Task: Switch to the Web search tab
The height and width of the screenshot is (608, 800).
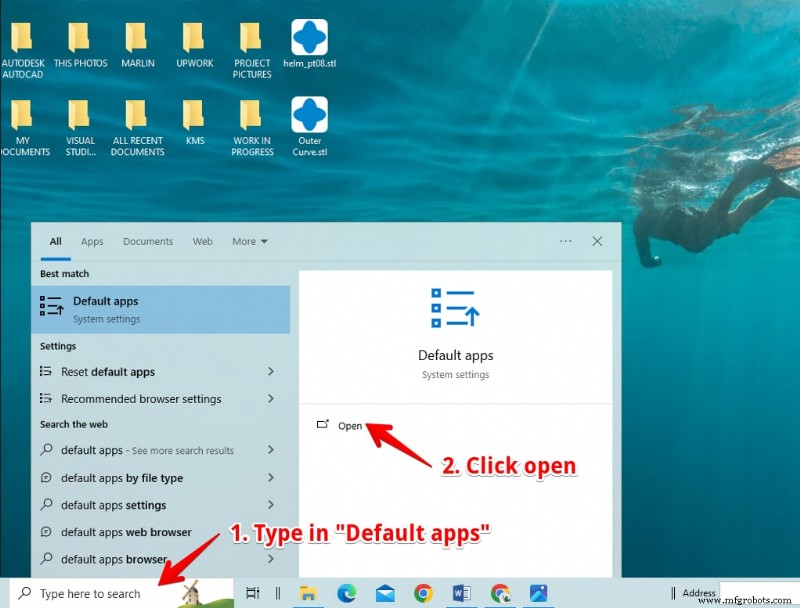Action: click(x=203, y=241)
